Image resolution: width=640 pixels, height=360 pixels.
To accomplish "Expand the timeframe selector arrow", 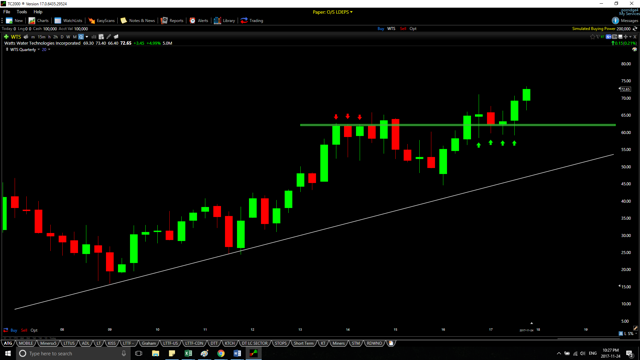I will [87, 37].
